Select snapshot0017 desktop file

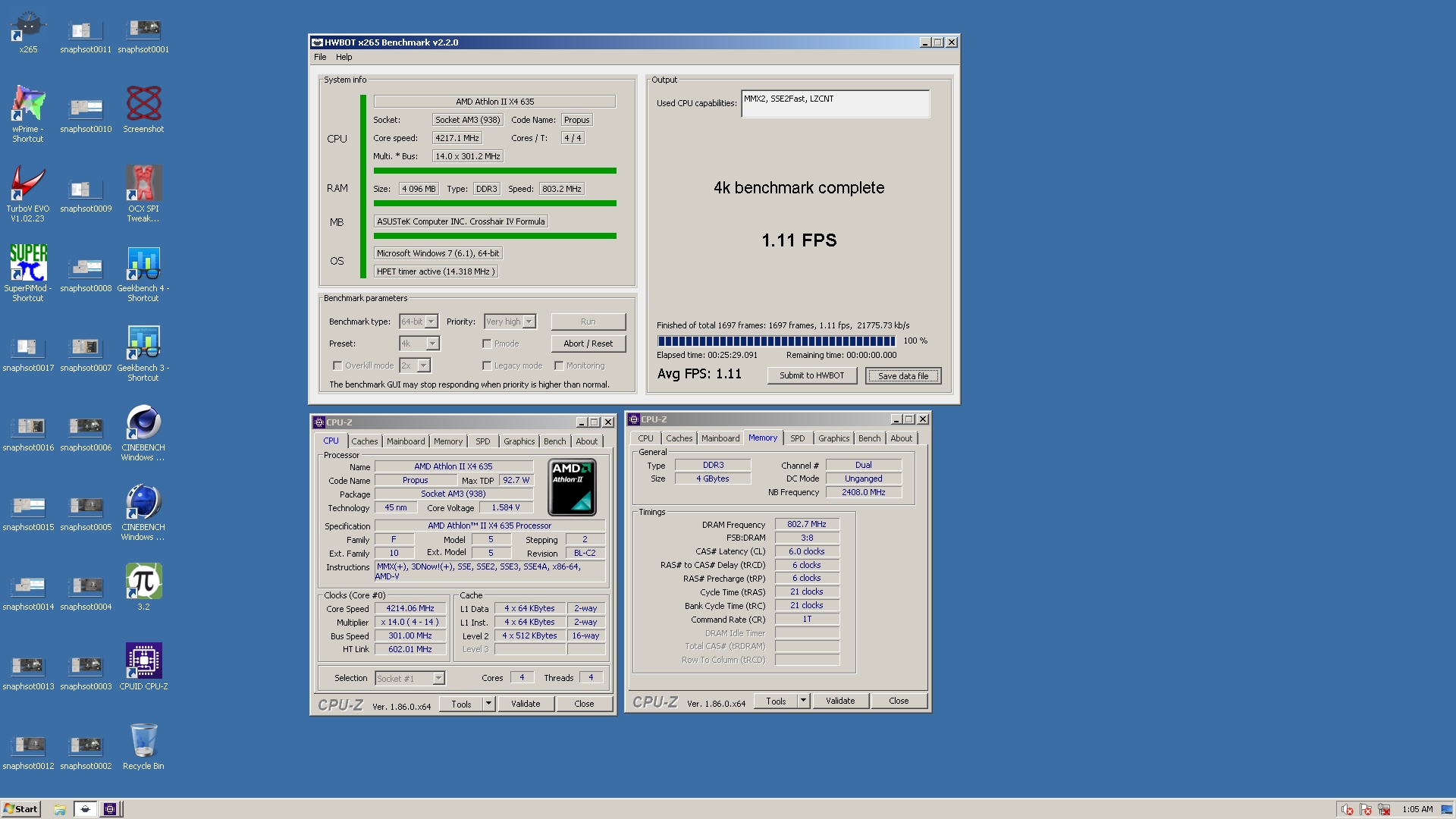pos(28,353)
